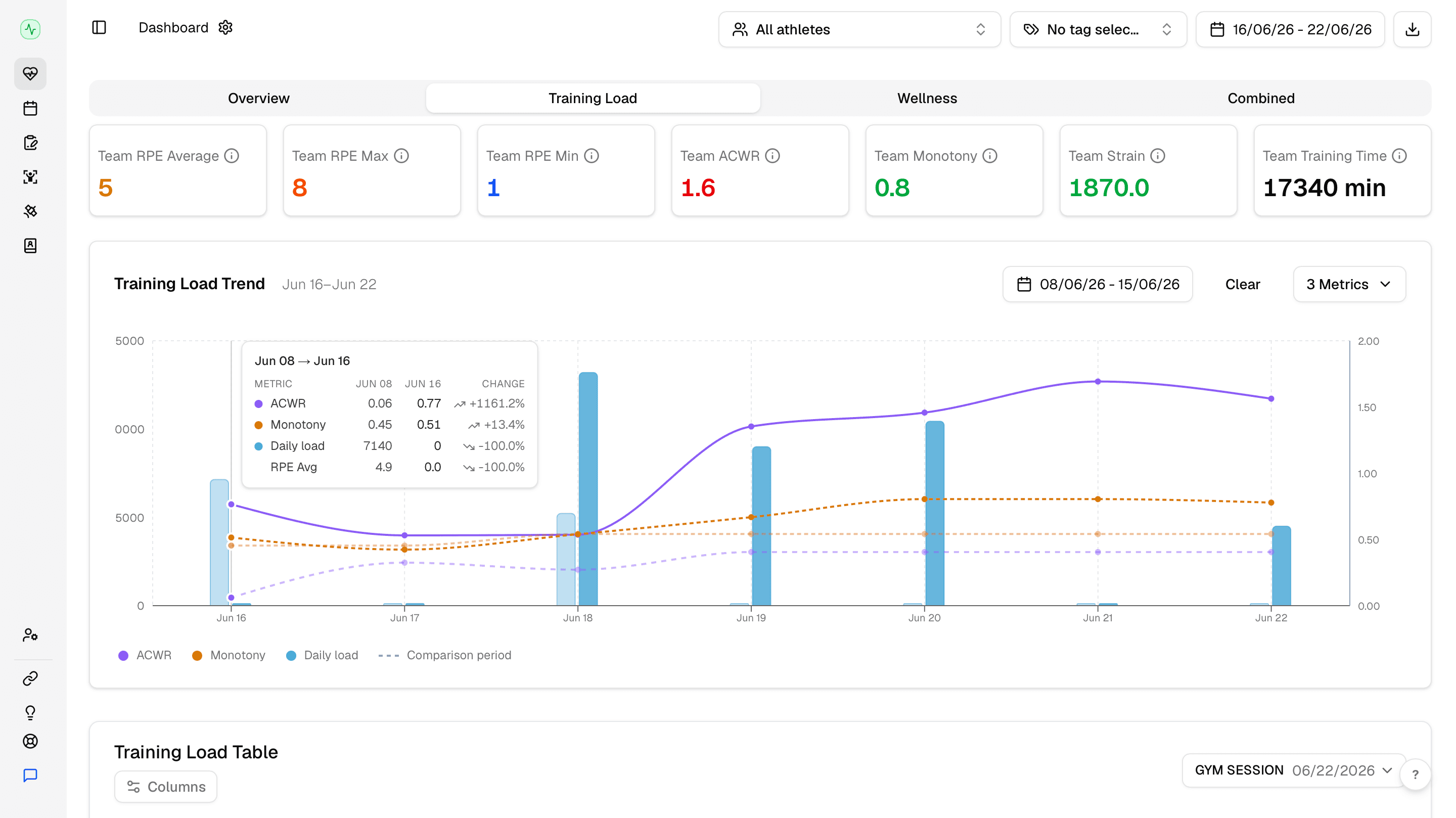Open the All athletes dropdown

pos(859,29)
